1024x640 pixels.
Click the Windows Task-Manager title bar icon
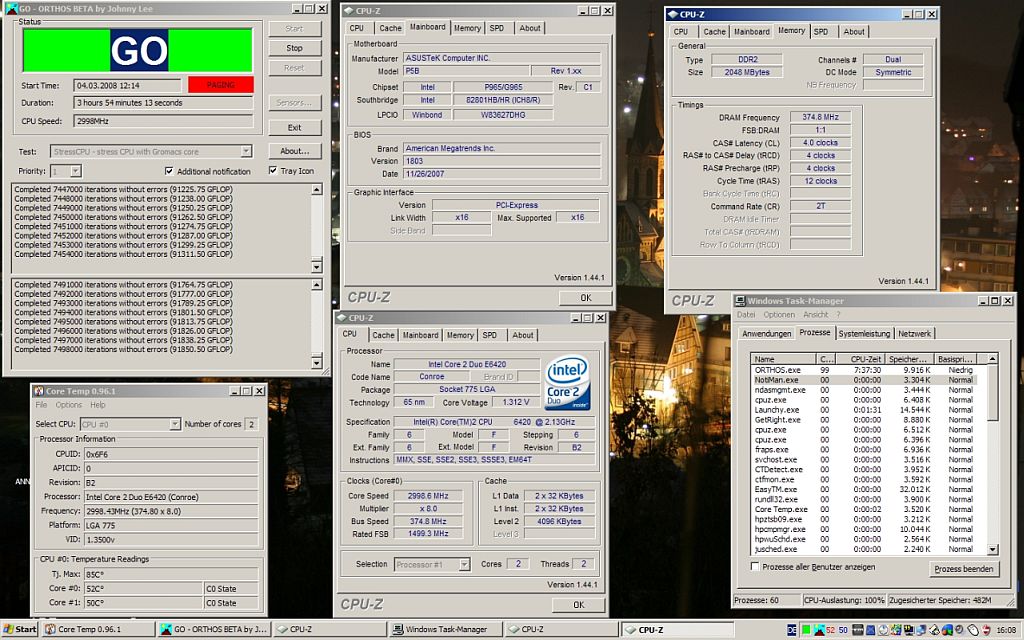point(740,300)
